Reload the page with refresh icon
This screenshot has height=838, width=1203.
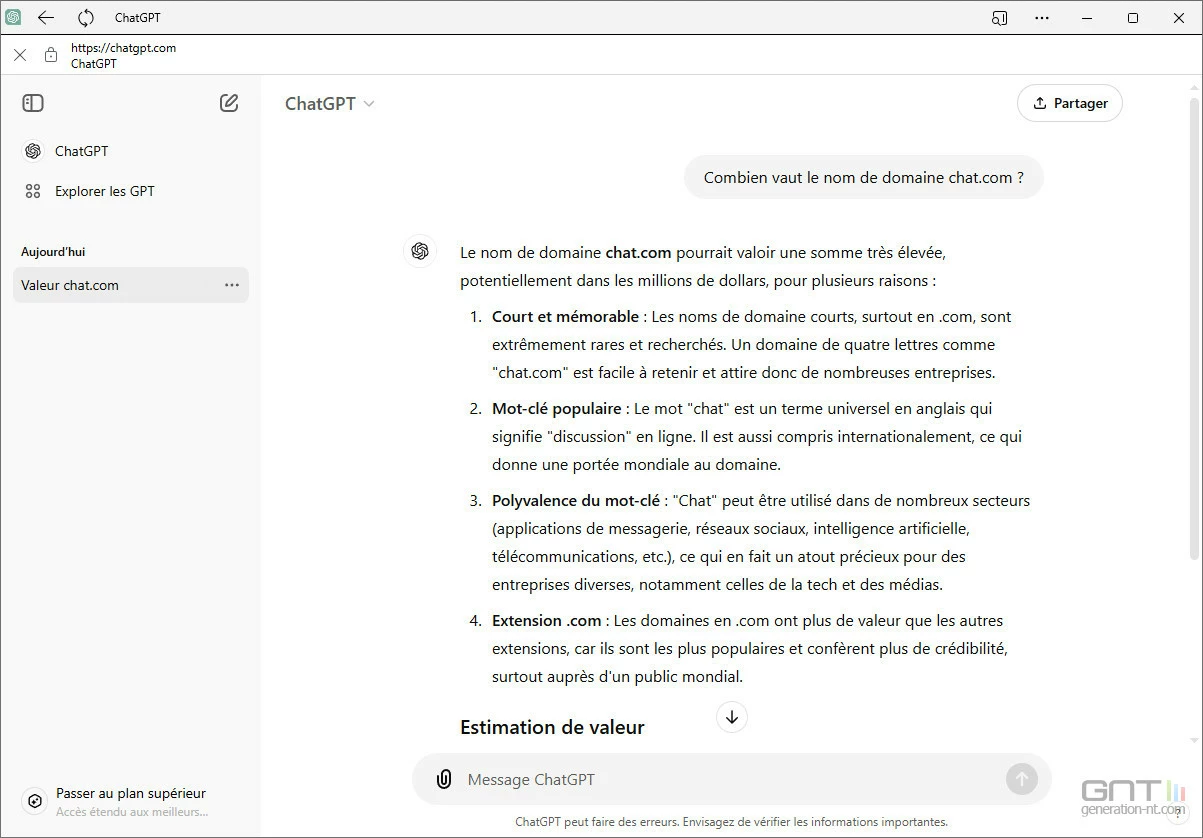[x=86, y=18]
